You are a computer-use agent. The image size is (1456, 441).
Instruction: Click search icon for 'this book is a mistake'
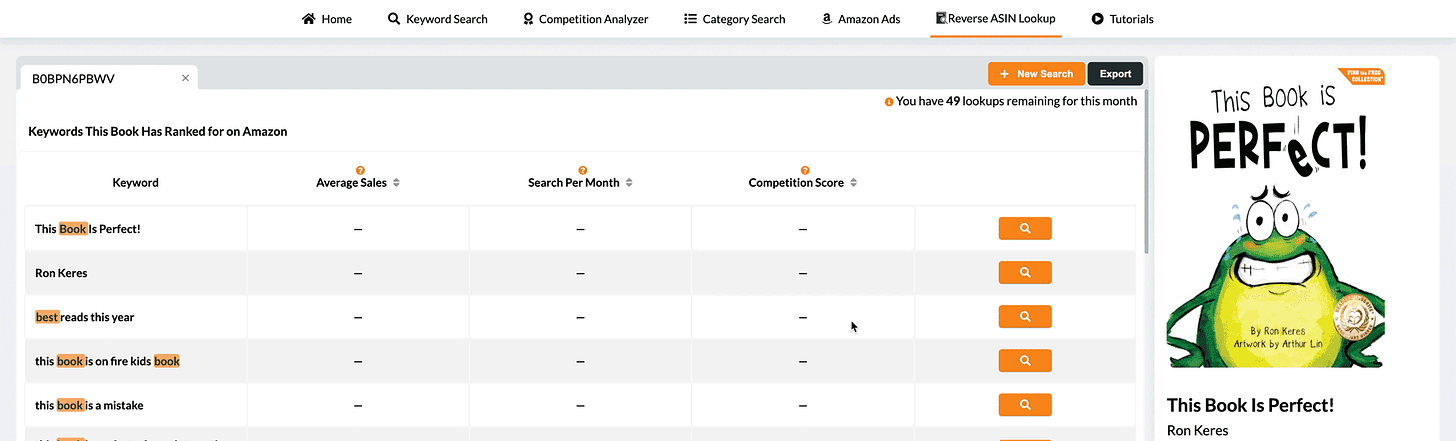click(1025, 404)
